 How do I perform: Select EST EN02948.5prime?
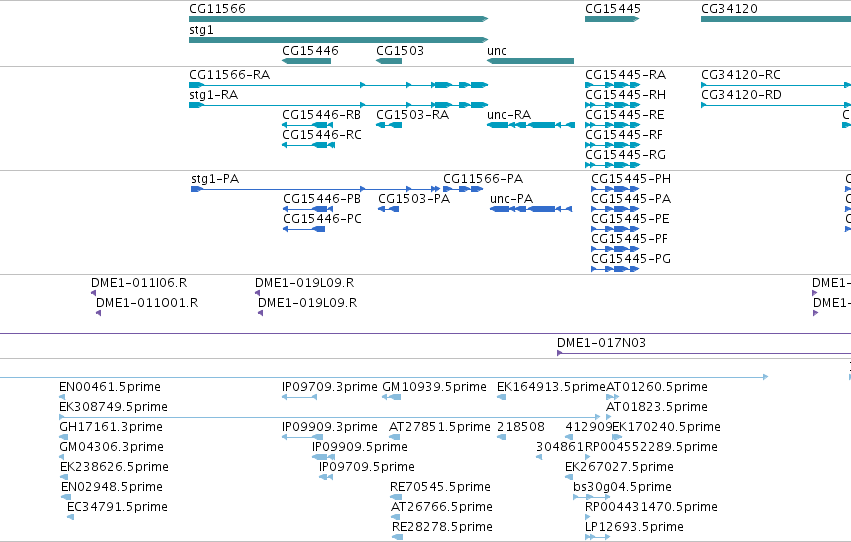pos(66,497)
